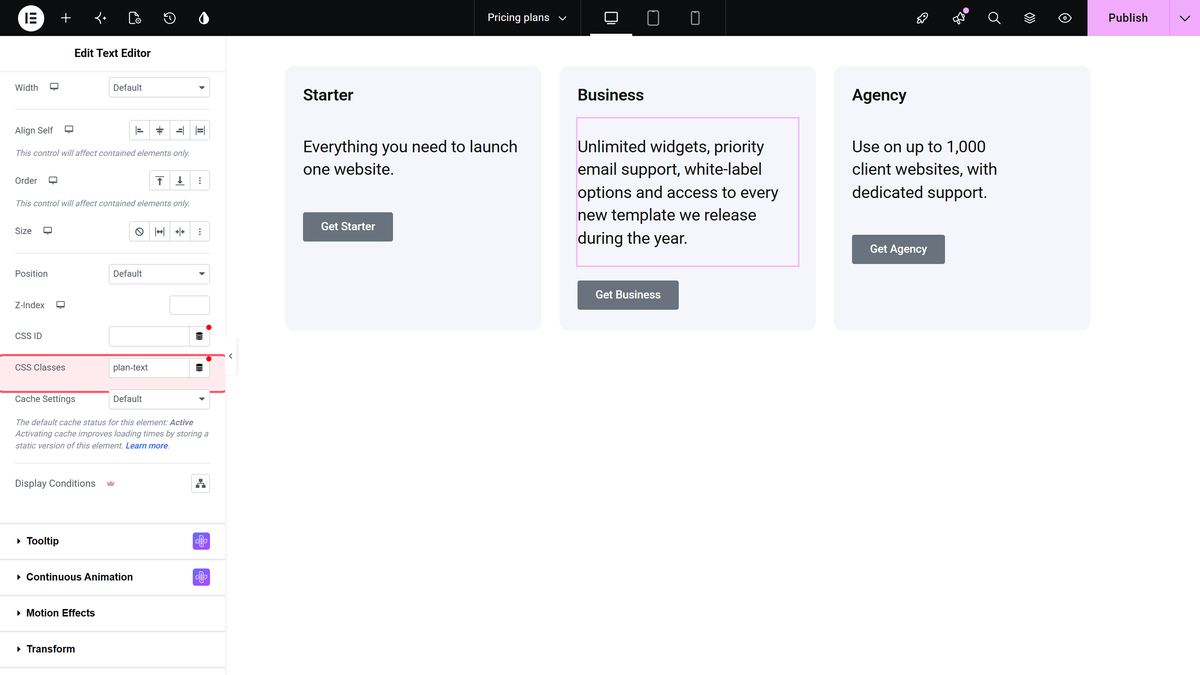The image size is (1200, 675).
Task: Open the Width dropdown
Action: tap(159, 88)
